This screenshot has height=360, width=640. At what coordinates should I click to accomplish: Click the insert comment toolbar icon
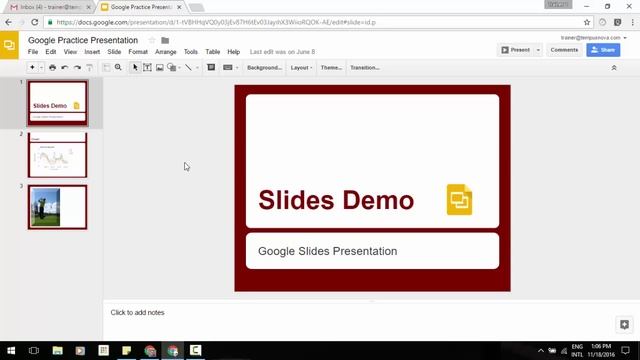(211, 67)
